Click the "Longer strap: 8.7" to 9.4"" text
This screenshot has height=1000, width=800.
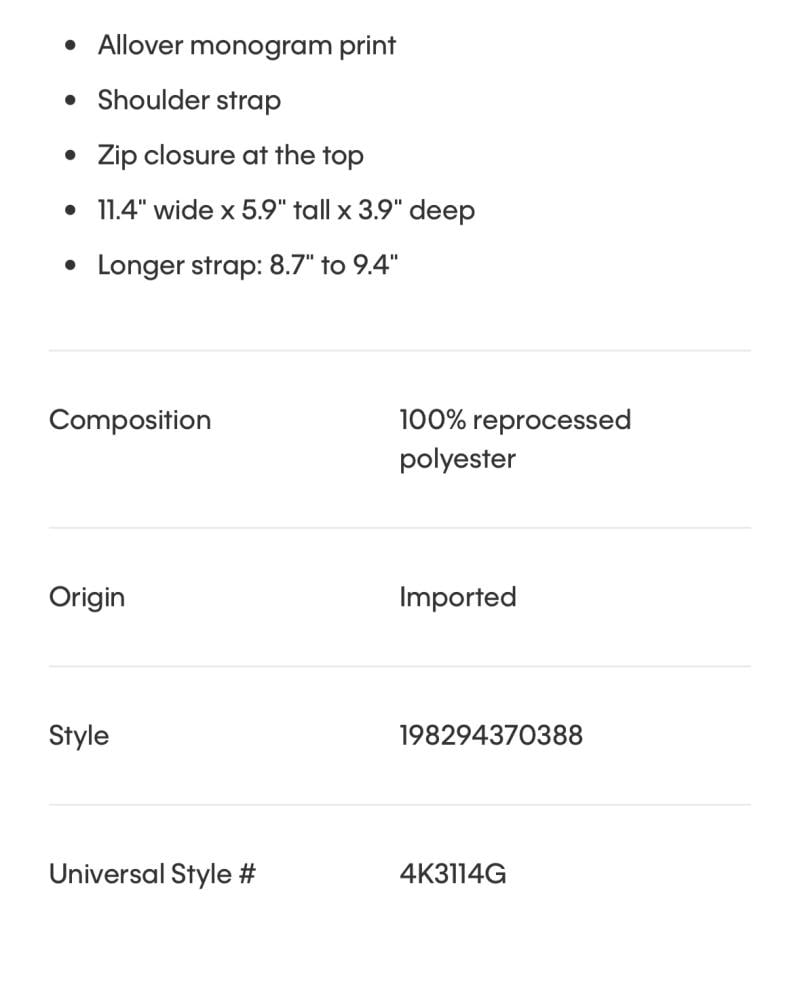[x=248, y=266]
